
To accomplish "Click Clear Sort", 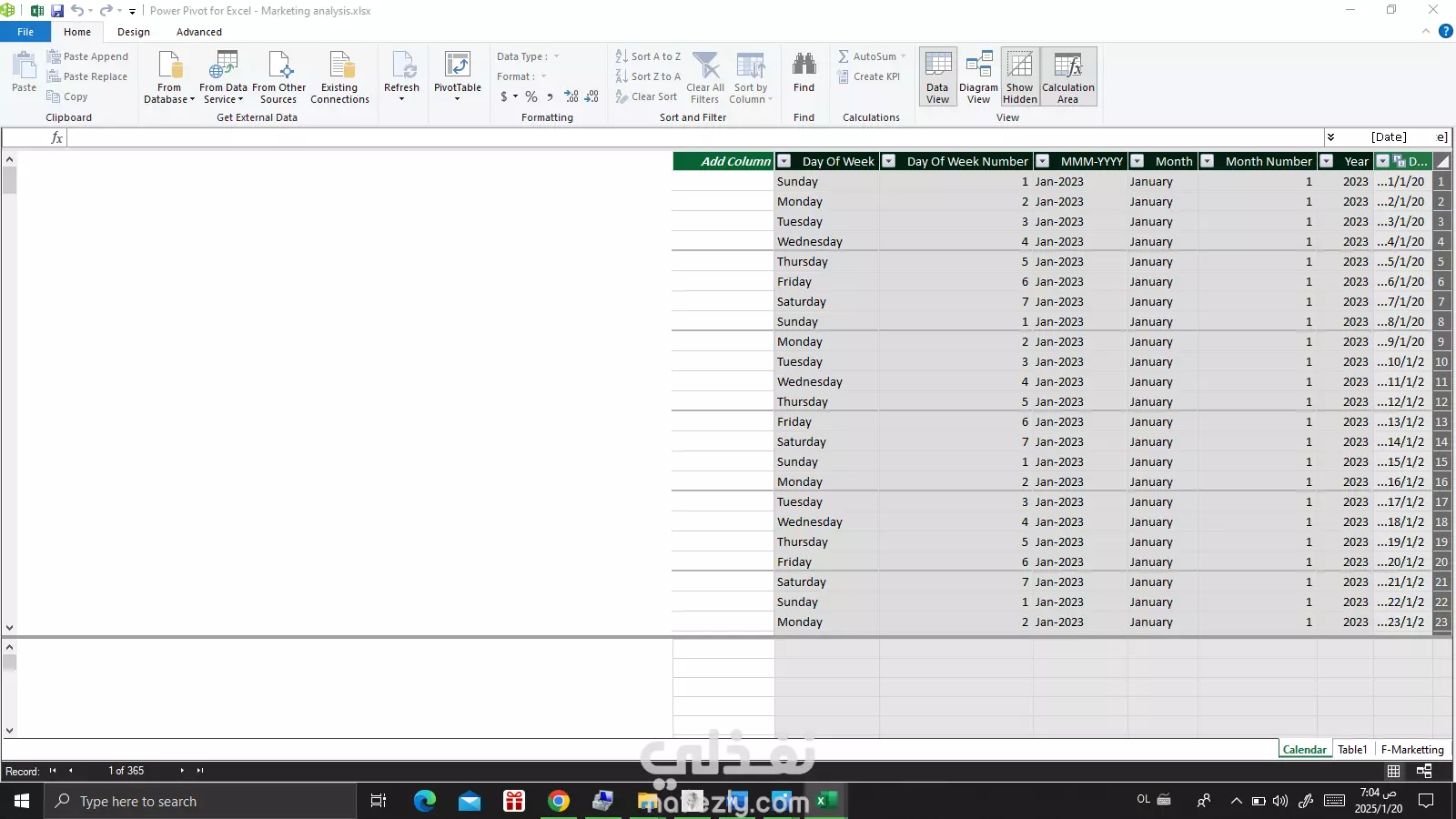I will point(646,96).
